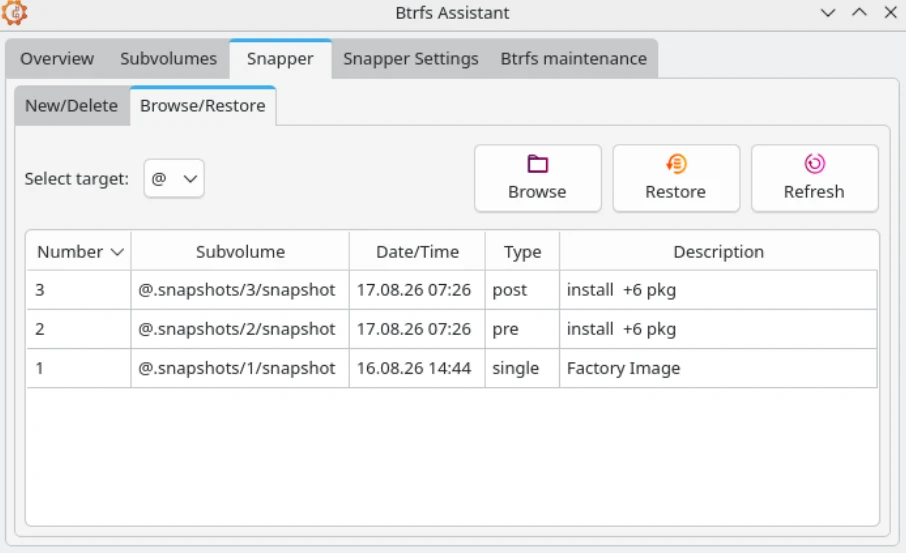Sort by the Date/Time column header
906x553 pixels.
pos(417,251)
